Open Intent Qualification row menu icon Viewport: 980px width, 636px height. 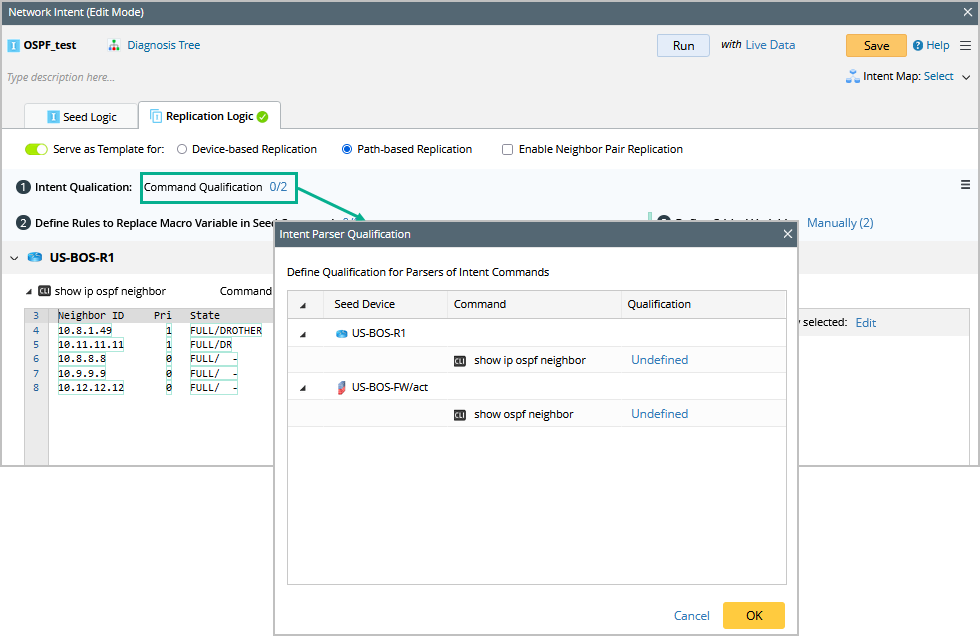(x=965, y=185)
